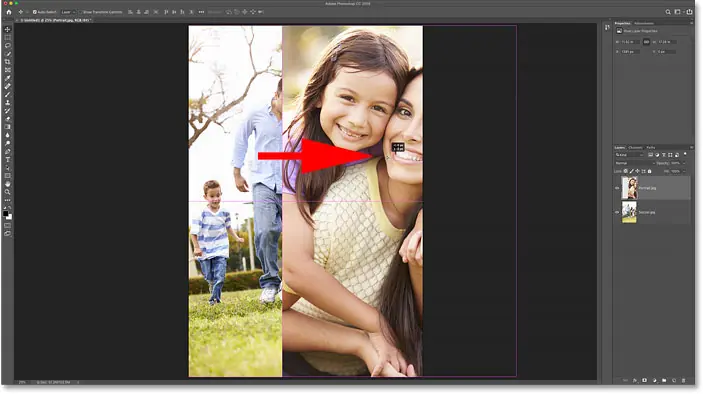Toggle the Lock all padlock icon

tap(650, 171)
